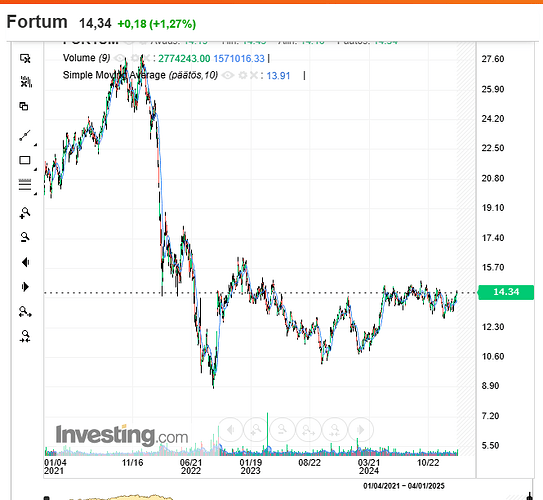This screenshot has width=543, height=500.
Task: Remove the Volume indicator with its X
Action: [x=146, y=58]
